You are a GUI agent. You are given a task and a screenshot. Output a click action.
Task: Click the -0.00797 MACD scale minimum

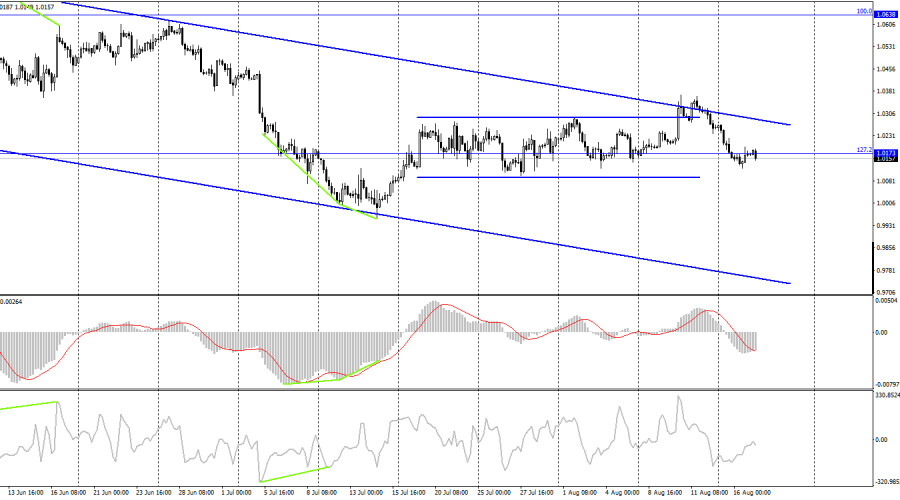click(x=887, y=385)
